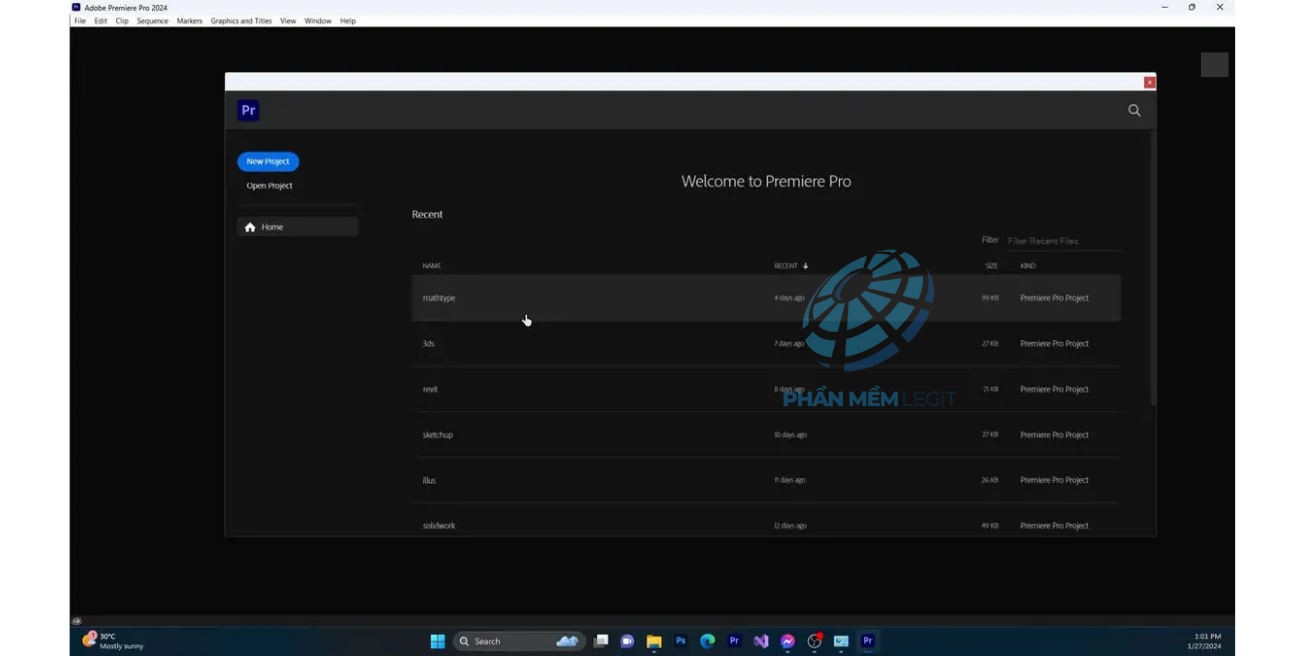Viewport: 1305px width, 656px height.
Task: Open the View menu
Action: [288, 21]
